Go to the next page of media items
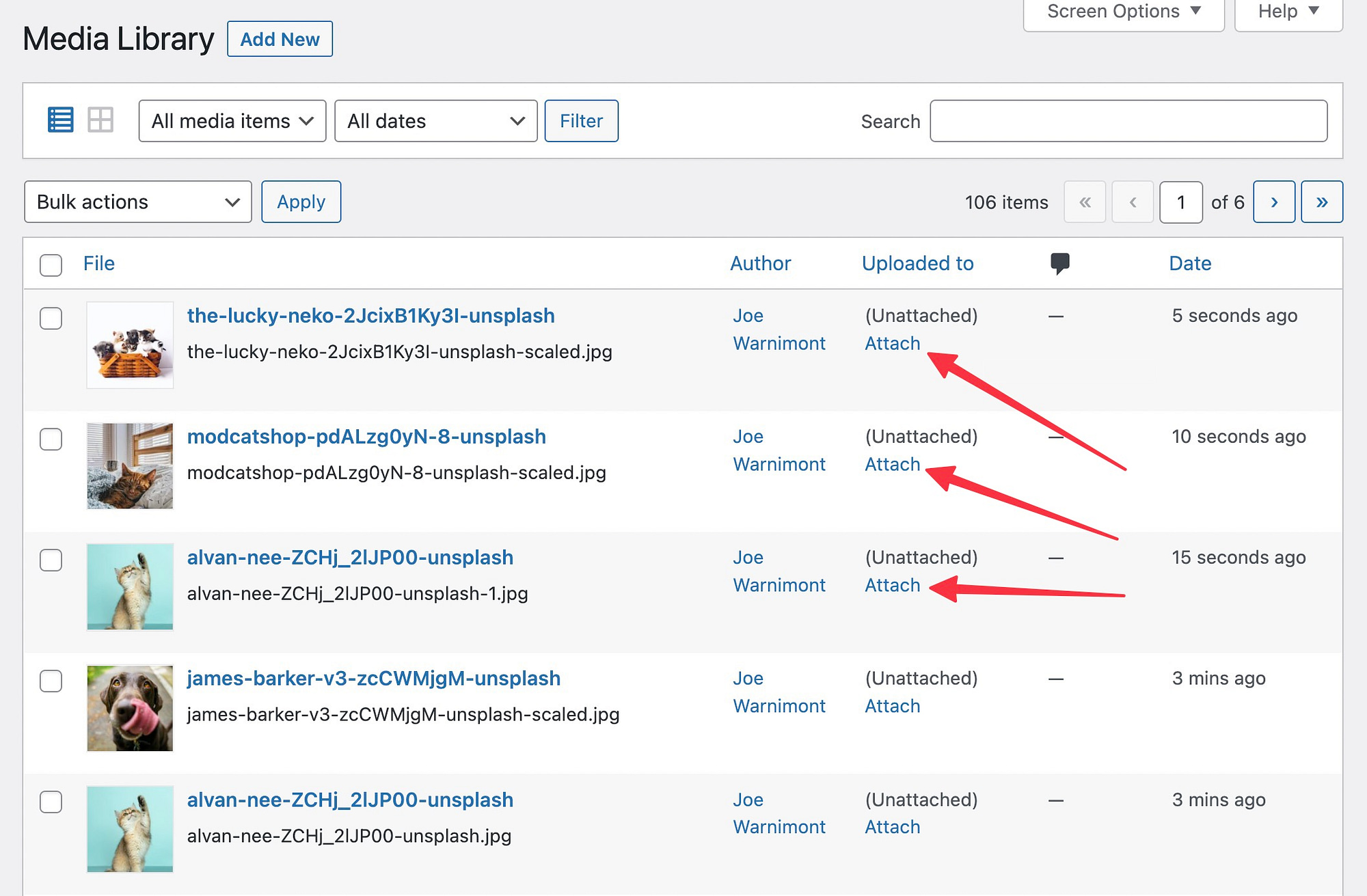The height and width of the screenshot is (896, 1367). (x=1273, y=202)
